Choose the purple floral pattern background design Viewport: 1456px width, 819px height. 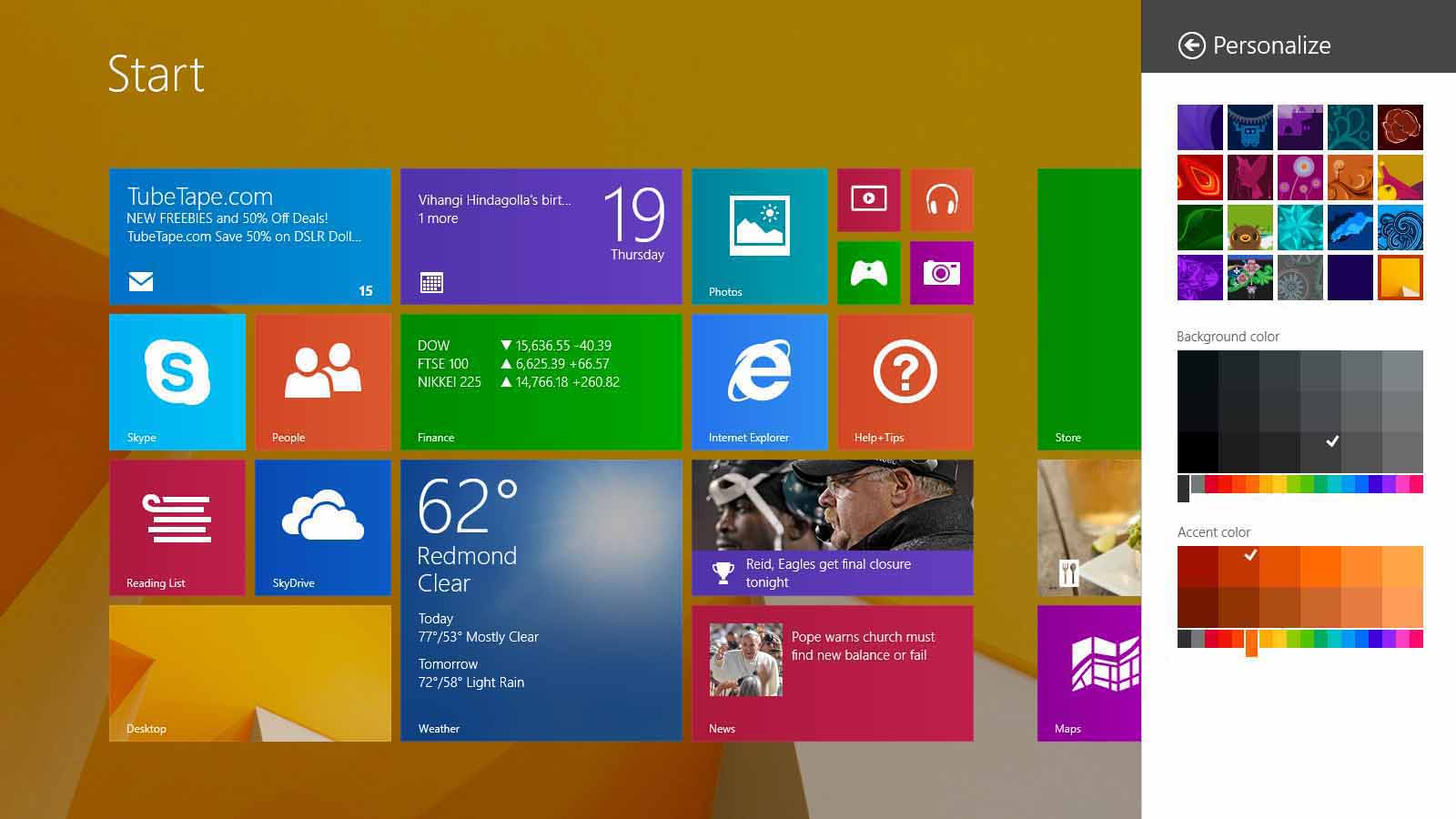(x=1200, y=278)
